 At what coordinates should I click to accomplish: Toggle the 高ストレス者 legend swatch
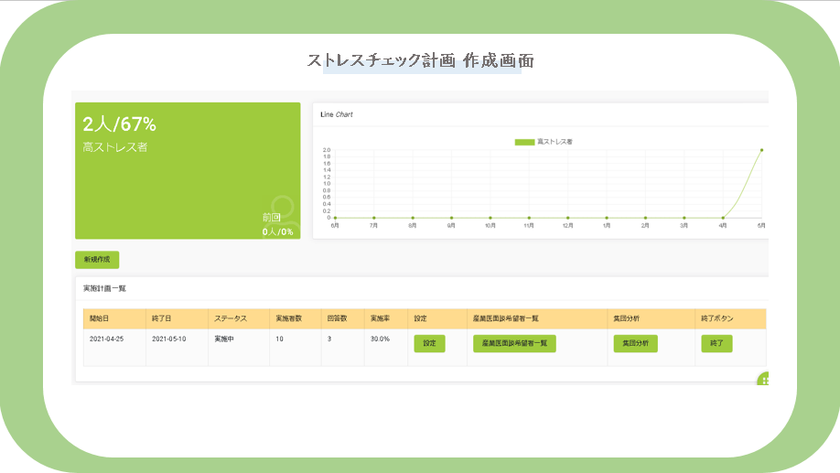click(524, 142)
